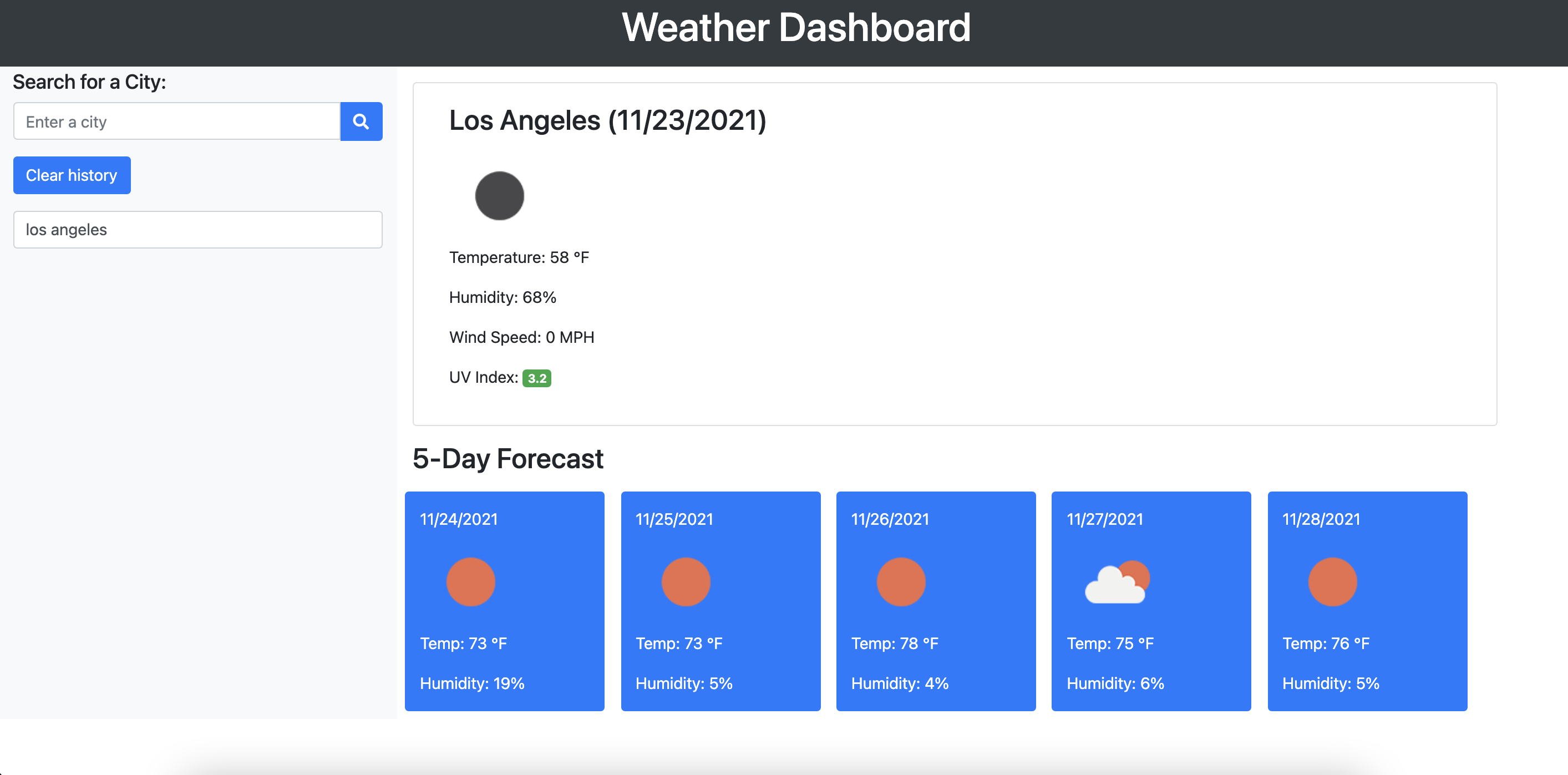1568x775 pixels.
Task: Click the cloudy sun icon on 11/27/2021
Action: pos(1117,581)
